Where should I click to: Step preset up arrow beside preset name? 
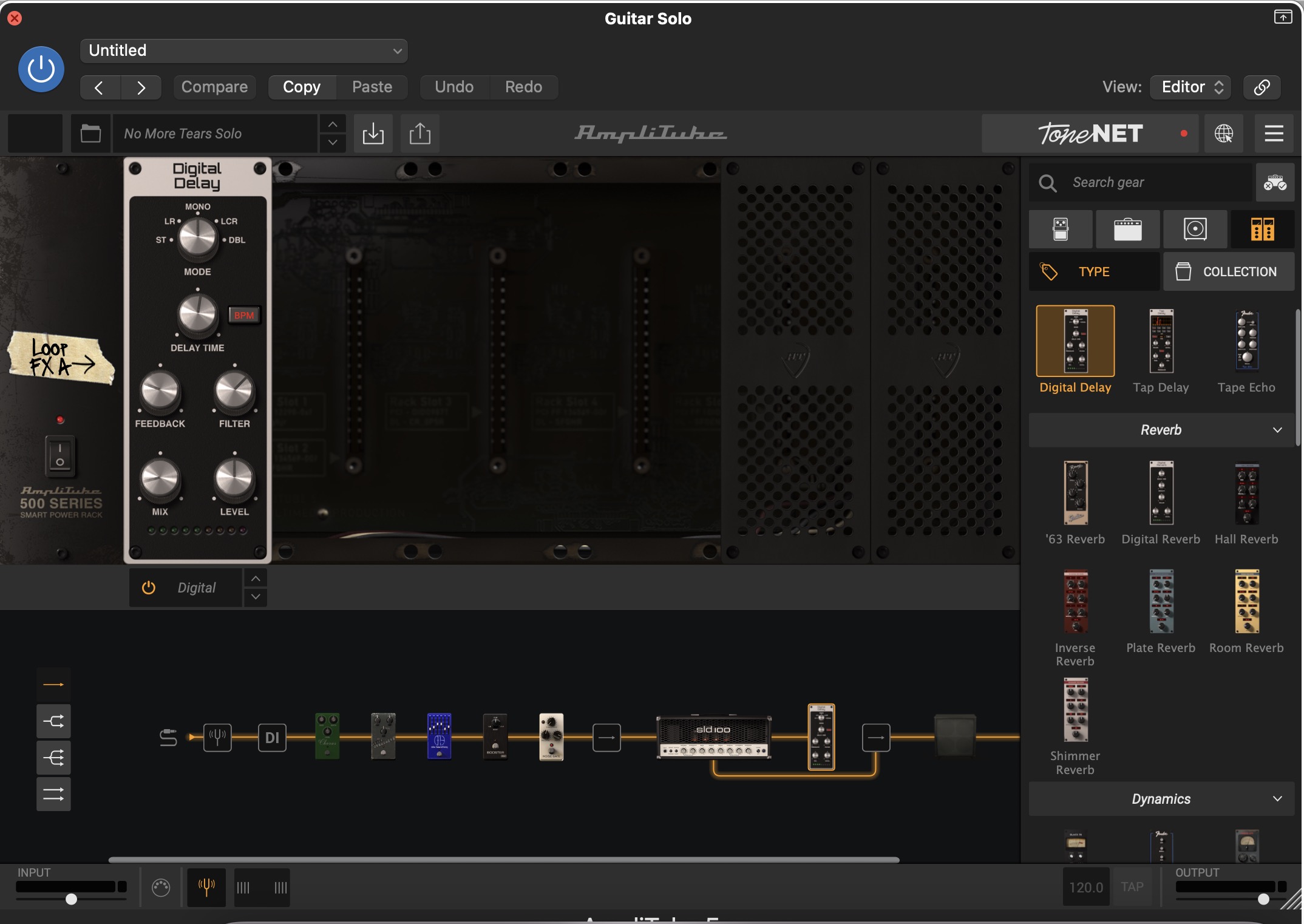[x=333, y=124]
